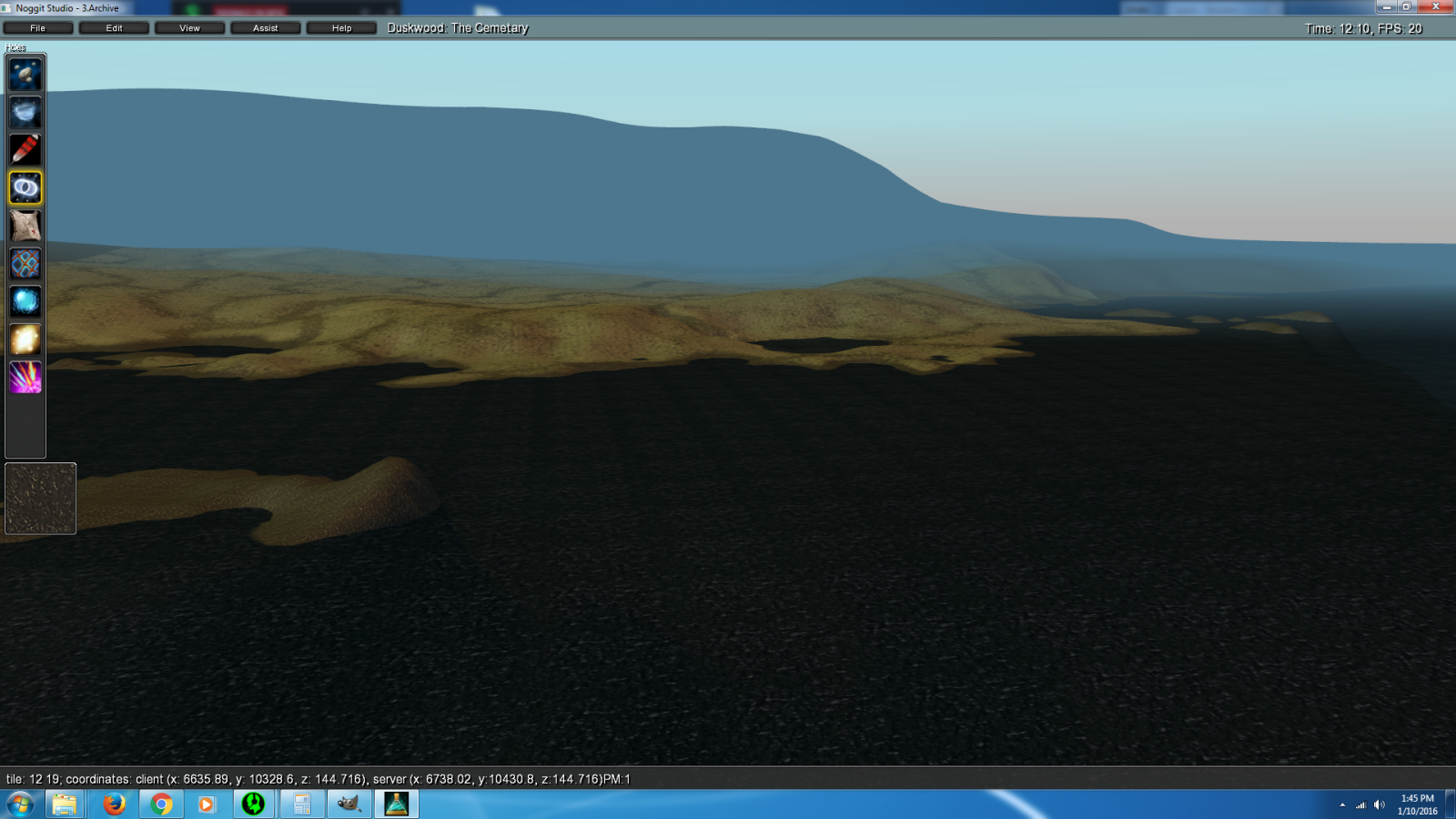Viewport: 1456px width, 819px height.
Task: Click the Noggit Studio taskbar icon
Action: [x=396, y=804]
